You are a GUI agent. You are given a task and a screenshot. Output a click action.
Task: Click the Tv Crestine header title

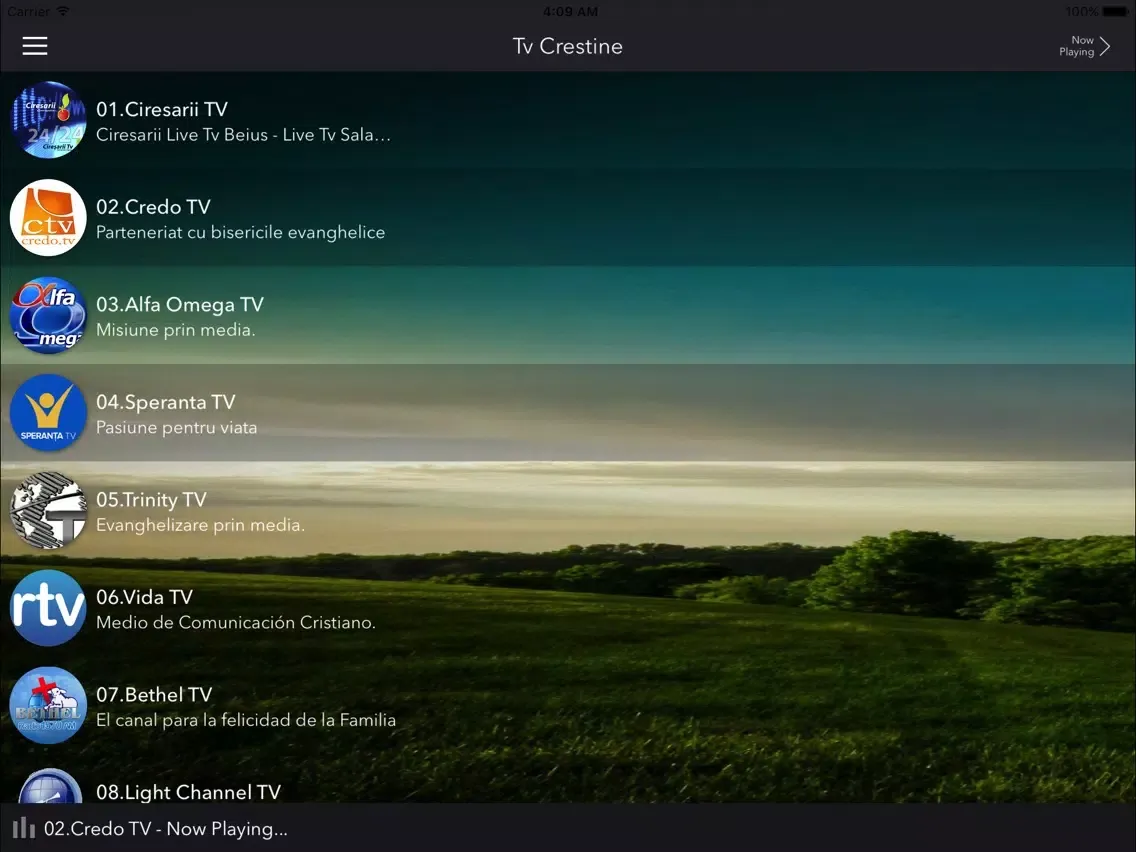[x=568, y=46]
